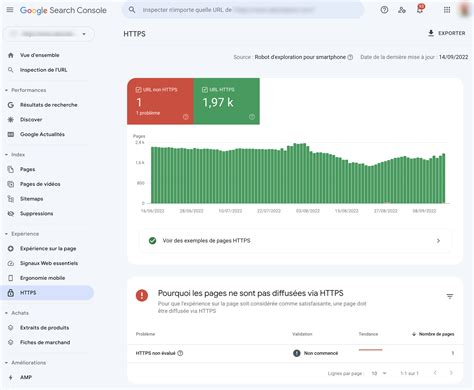Screen dimensions: 474x390
Task: Click the Tendance sparkline for HTTPS non évalué
Action: click(x=370, y=350)
